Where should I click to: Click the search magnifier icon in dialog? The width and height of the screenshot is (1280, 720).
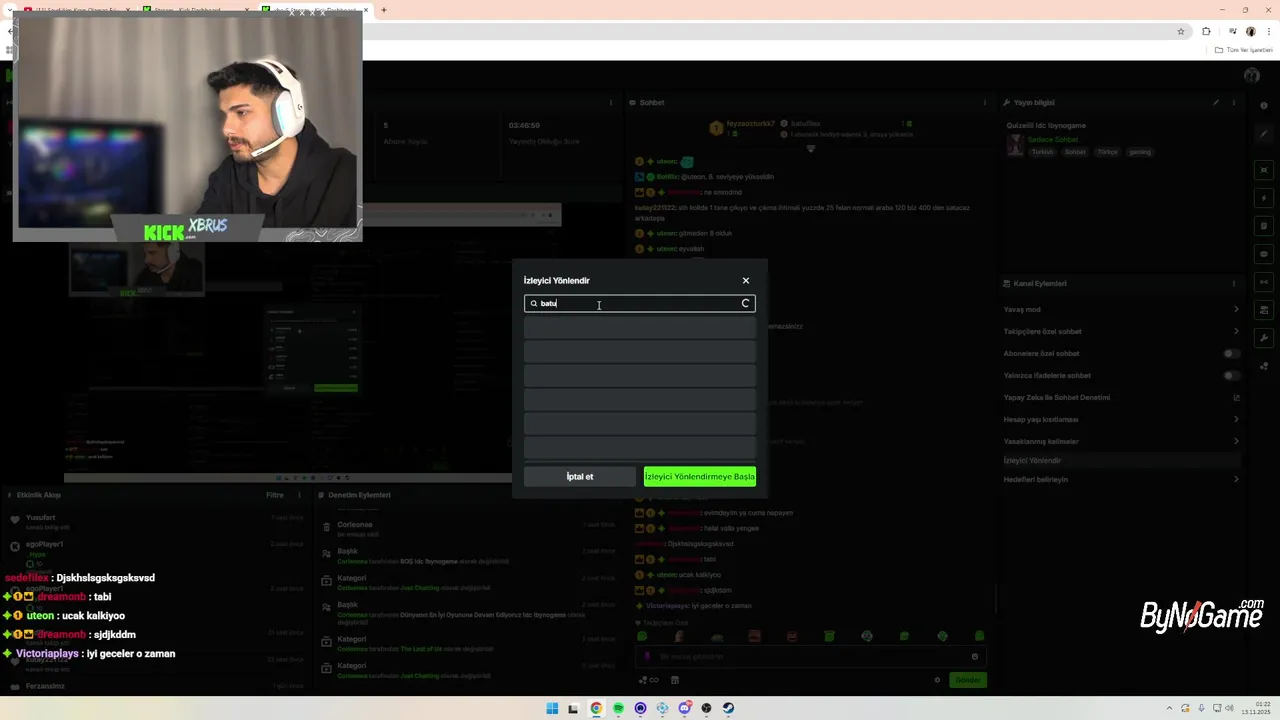[534, 304]
